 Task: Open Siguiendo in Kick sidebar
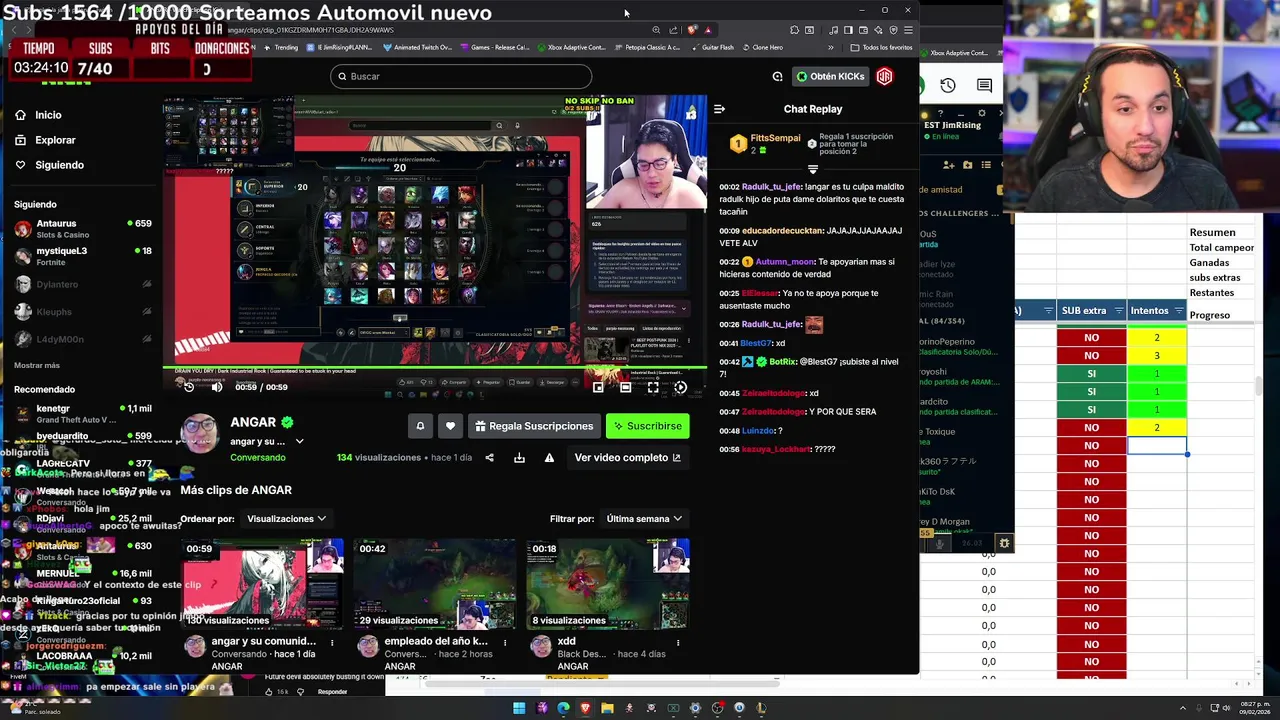coord(49,165)
